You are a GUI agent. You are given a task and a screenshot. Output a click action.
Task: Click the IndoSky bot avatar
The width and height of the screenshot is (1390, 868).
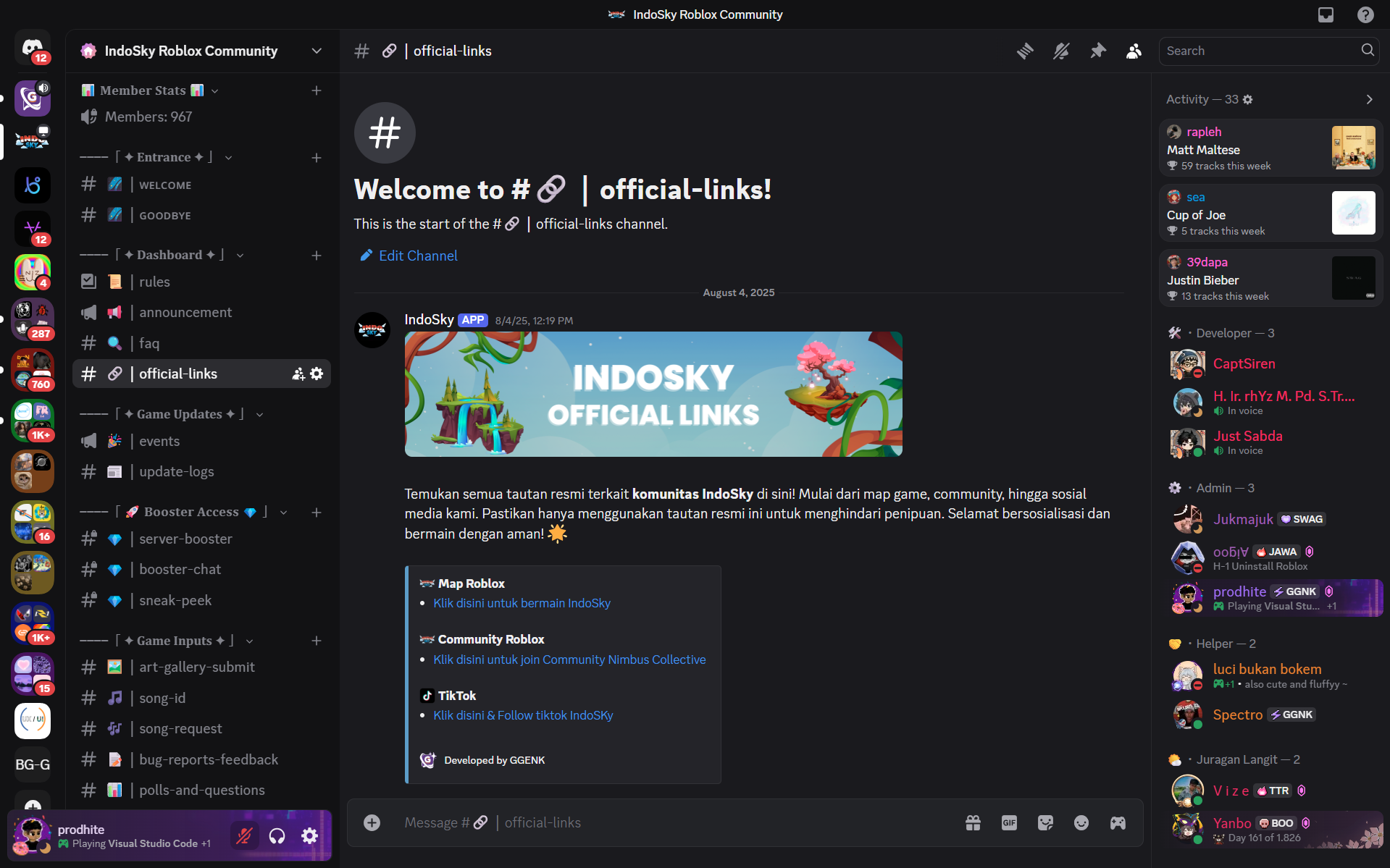point(372,330)
